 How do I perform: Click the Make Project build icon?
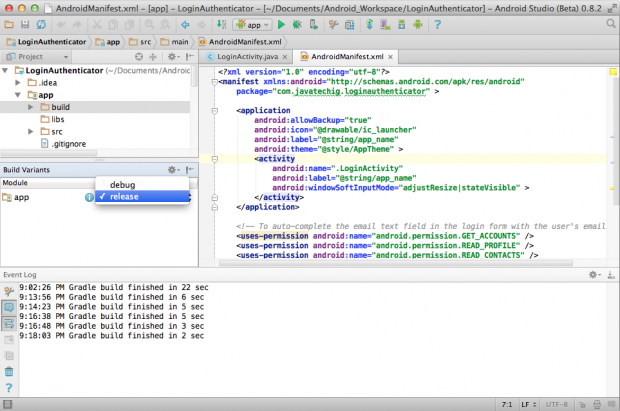[x=221, y=25]
